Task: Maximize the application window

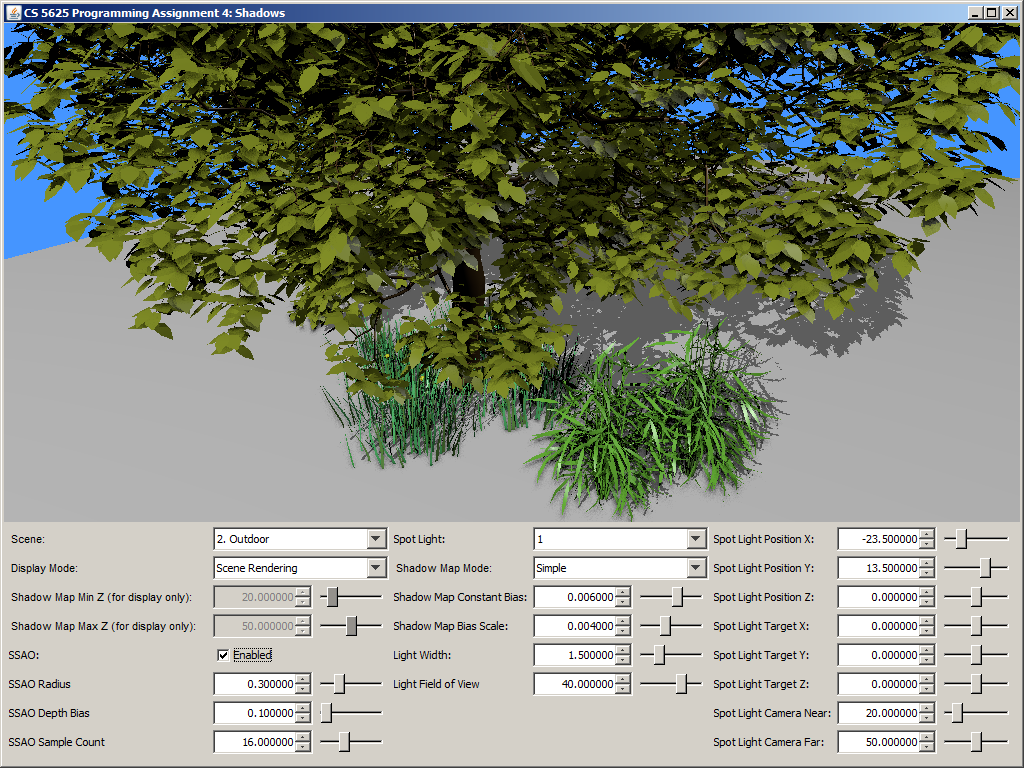Action: click(x=991, y=12)
